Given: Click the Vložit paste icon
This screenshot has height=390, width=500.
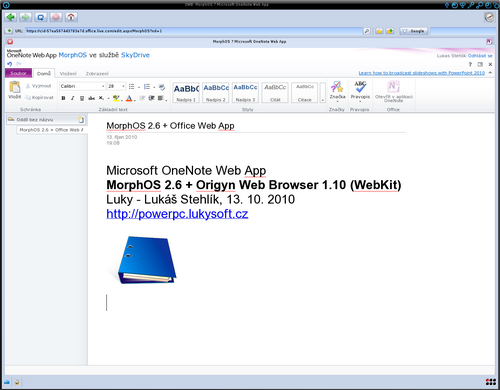Looking at the screenshot, I should pyautogui.click(x=14, y=87).
